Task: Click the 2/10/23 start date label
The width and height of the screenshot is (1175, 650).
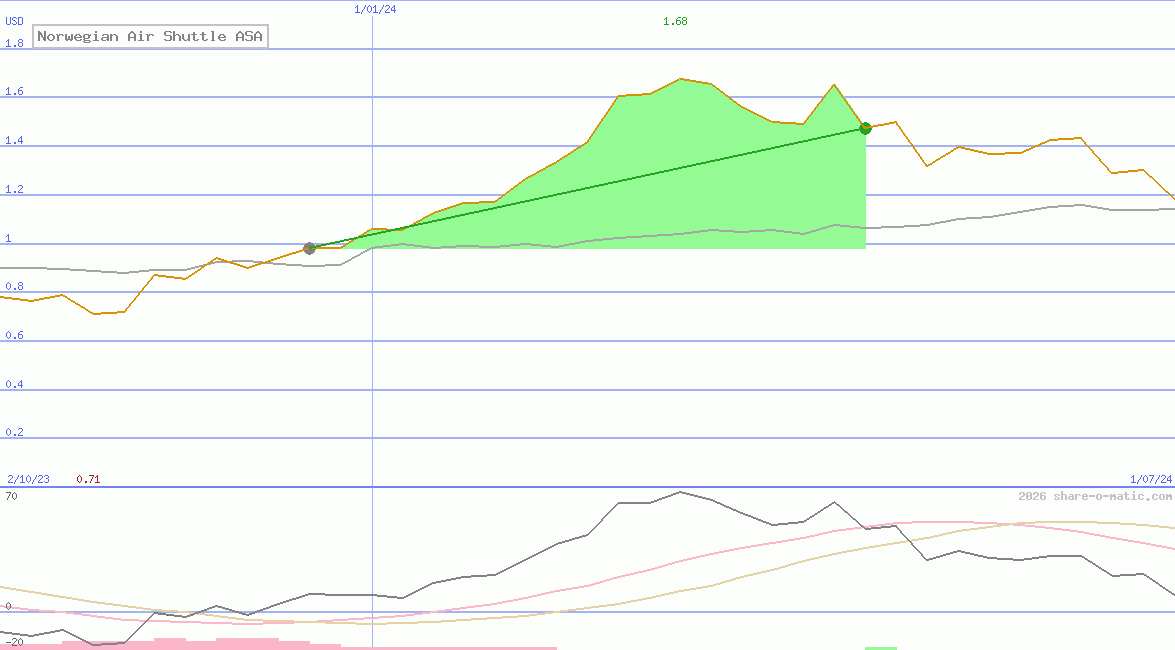Action: click(28, 479)
